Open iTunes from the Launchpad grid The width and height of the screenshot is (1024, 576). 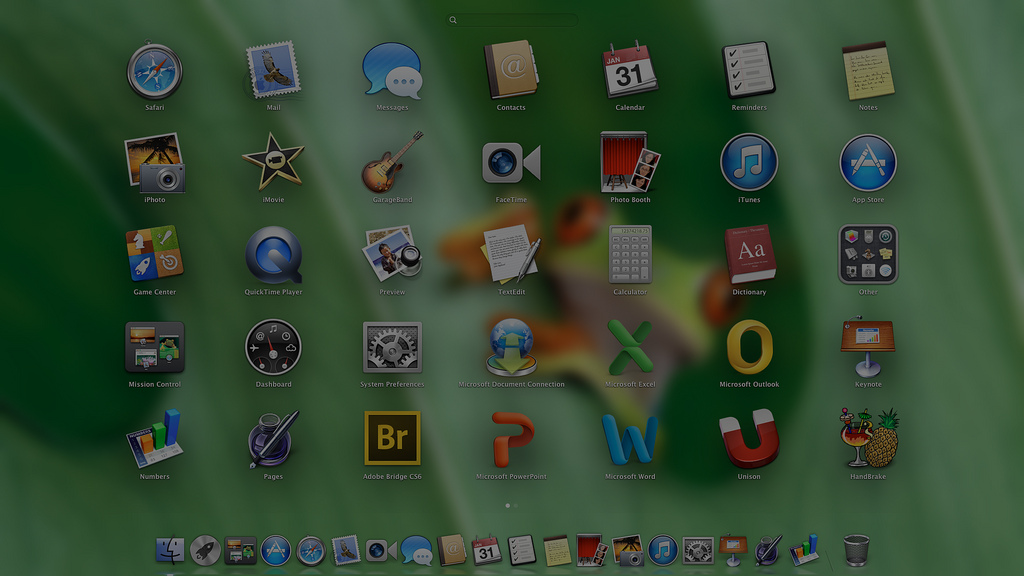tap(749, 163)
